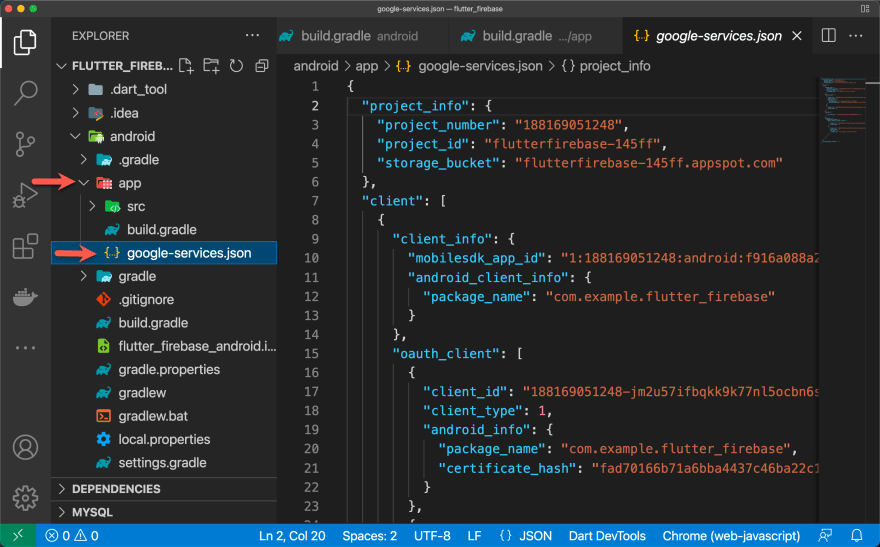This screenshot has height=547, width=880.
Task: Open editor more actions ellipsis menu
Action: (856, 35)
